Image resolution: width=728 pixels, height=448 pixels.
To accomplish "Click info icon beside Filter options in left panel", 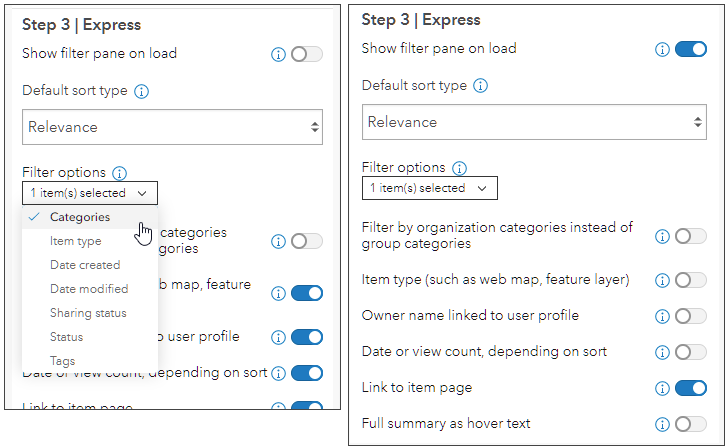I will pos(120,173).
